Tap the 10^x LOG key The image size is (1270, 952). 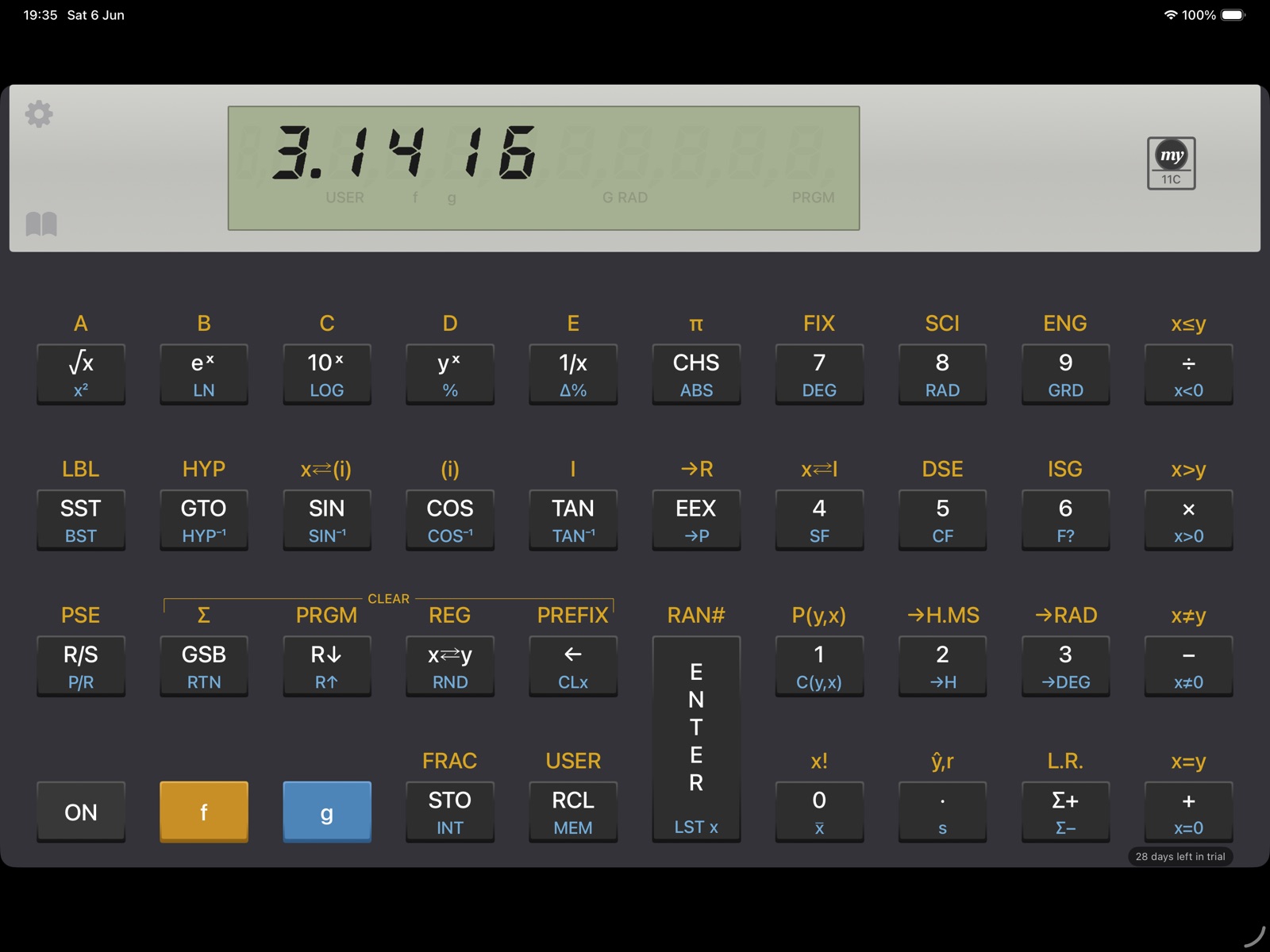327,374
